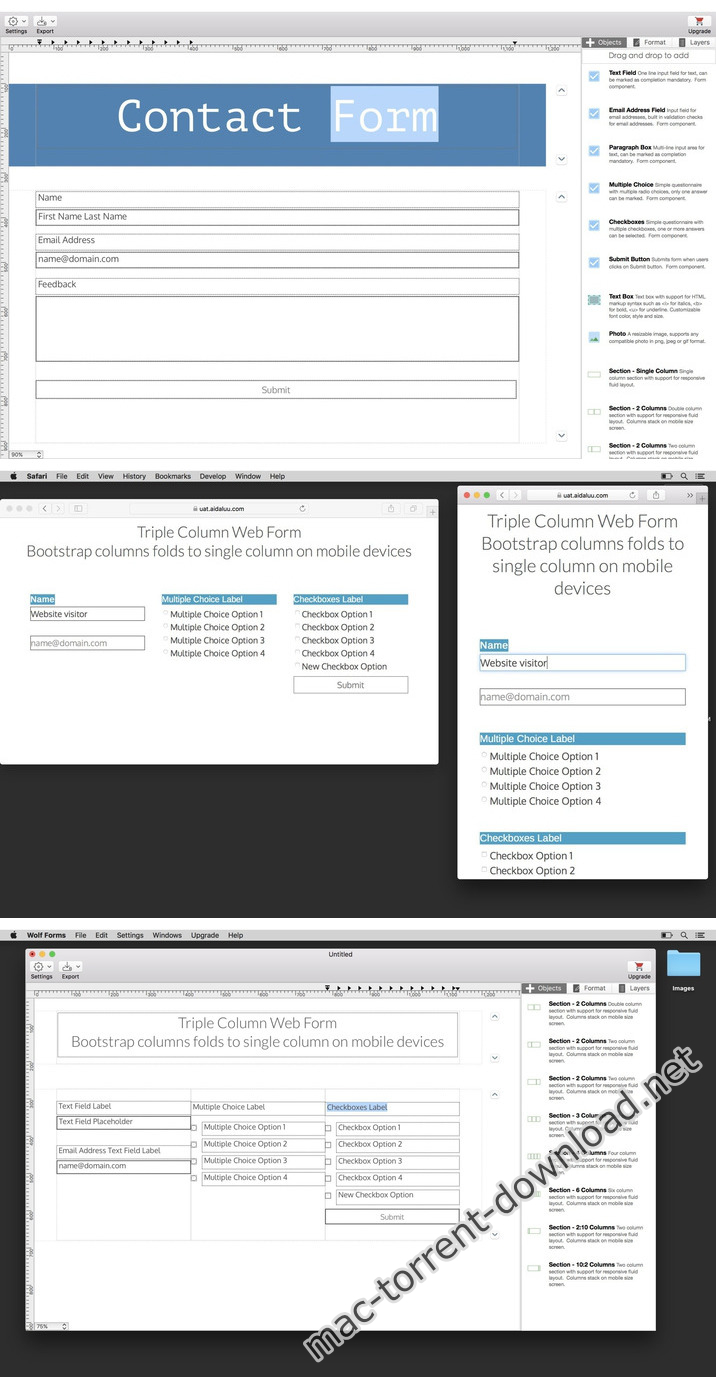Open Settings gear in the Untitled Wolf Forms window
The height and width of the screenshot is (1377, 716).
pyautogui.click(x=39, y=967)
